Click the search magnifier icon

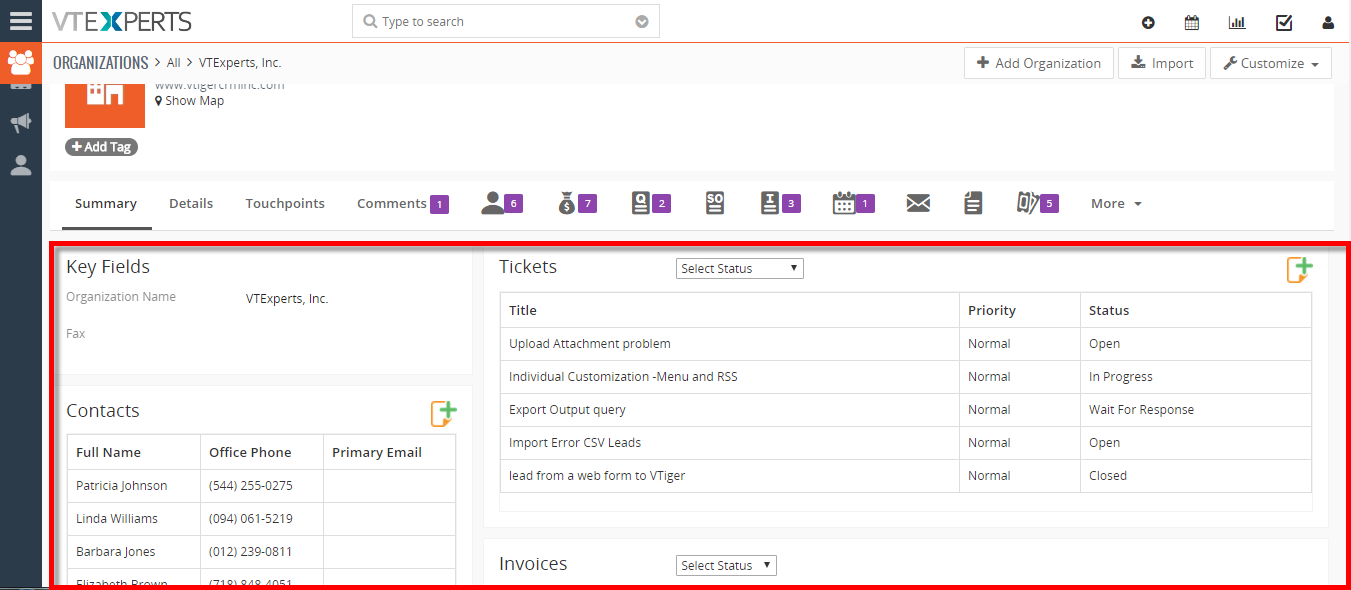[370, 22]
